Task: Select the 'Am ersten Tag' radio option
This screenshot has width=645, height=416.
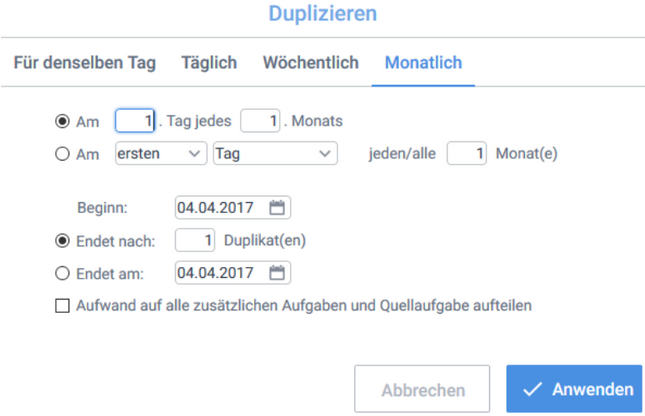Action: click(62, 154)
